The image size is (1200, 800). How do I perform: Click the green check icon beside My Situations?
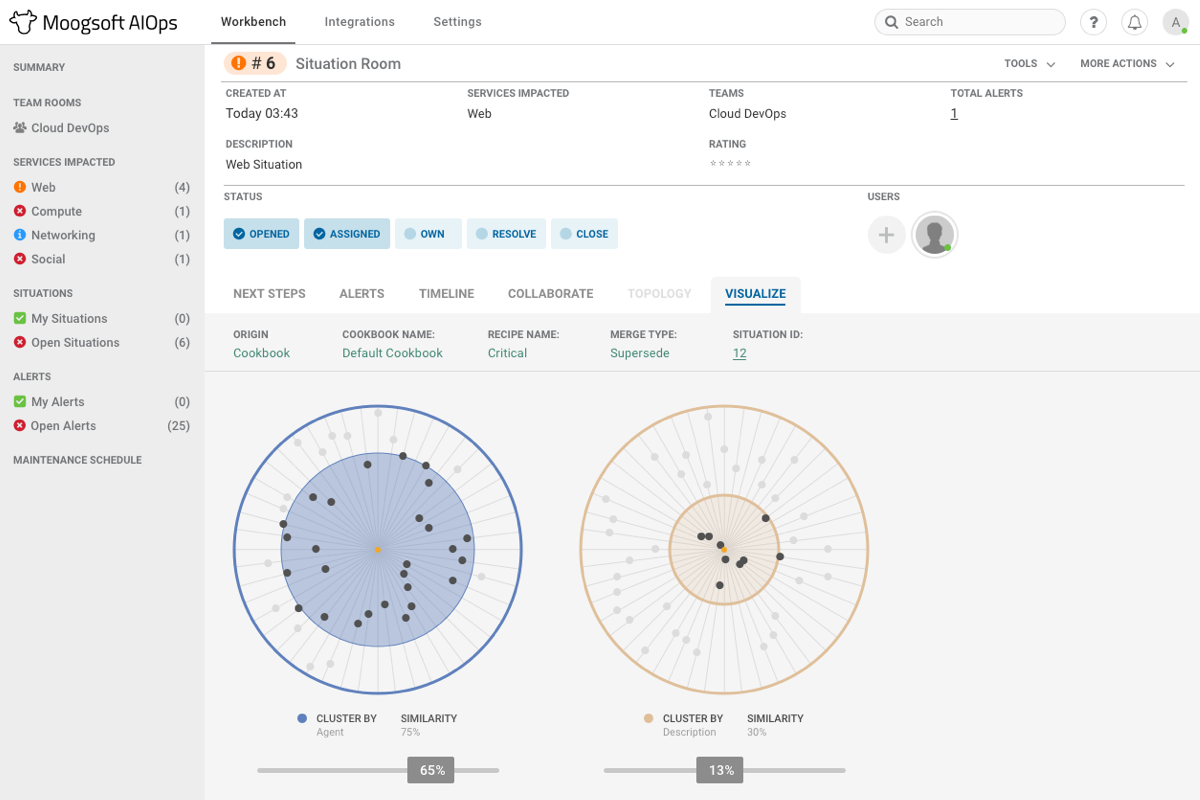pos(20,318)
